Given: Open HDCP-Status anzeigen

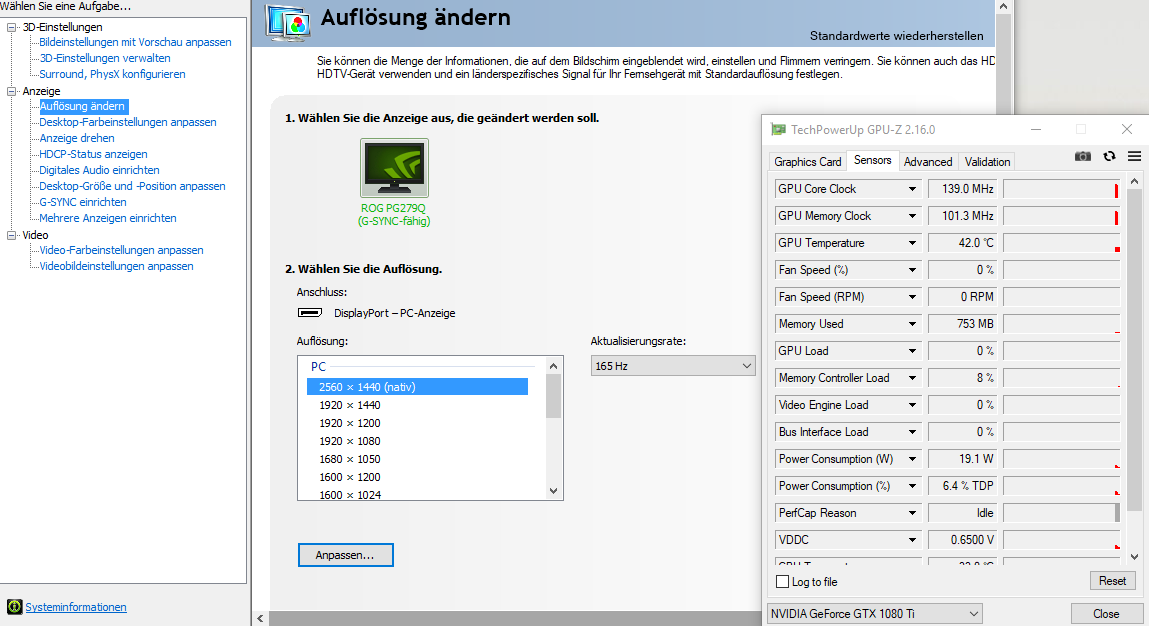Looking at the screenshot, I should (x=93, y=155).
